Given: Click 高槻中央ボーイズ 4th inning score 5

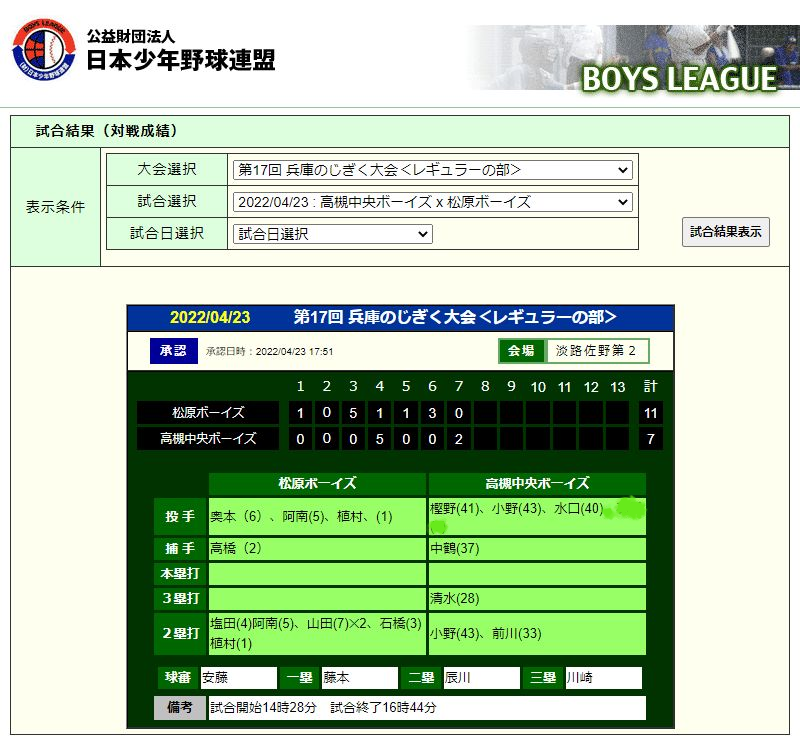Looking at the screenshot, I should click(380, 439).
